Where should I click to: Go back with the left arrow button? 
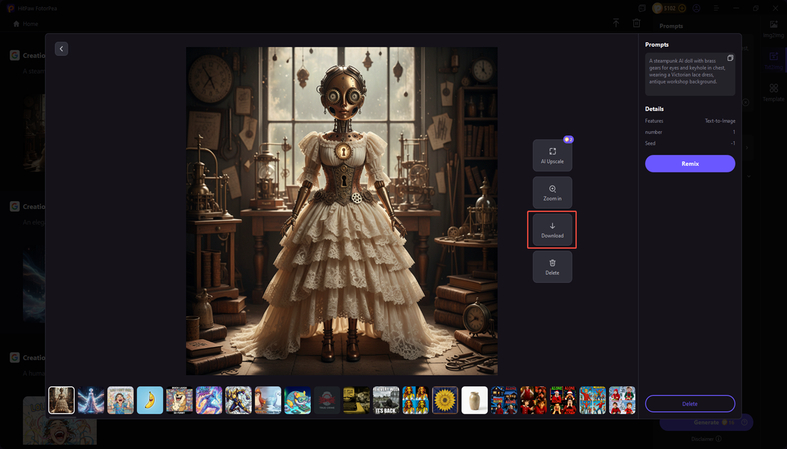(x=61, y=48)
